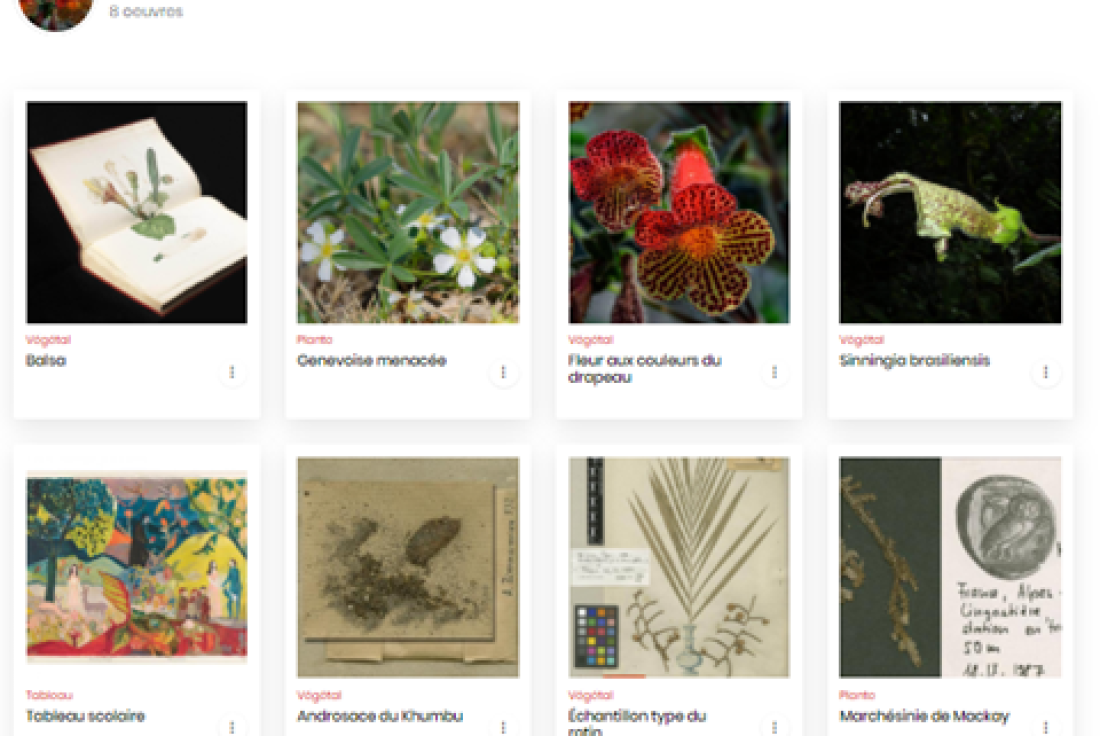Open the palm leaf herbarium sheet image
This screenshot has width=1100, height=736.
[679, 567]
